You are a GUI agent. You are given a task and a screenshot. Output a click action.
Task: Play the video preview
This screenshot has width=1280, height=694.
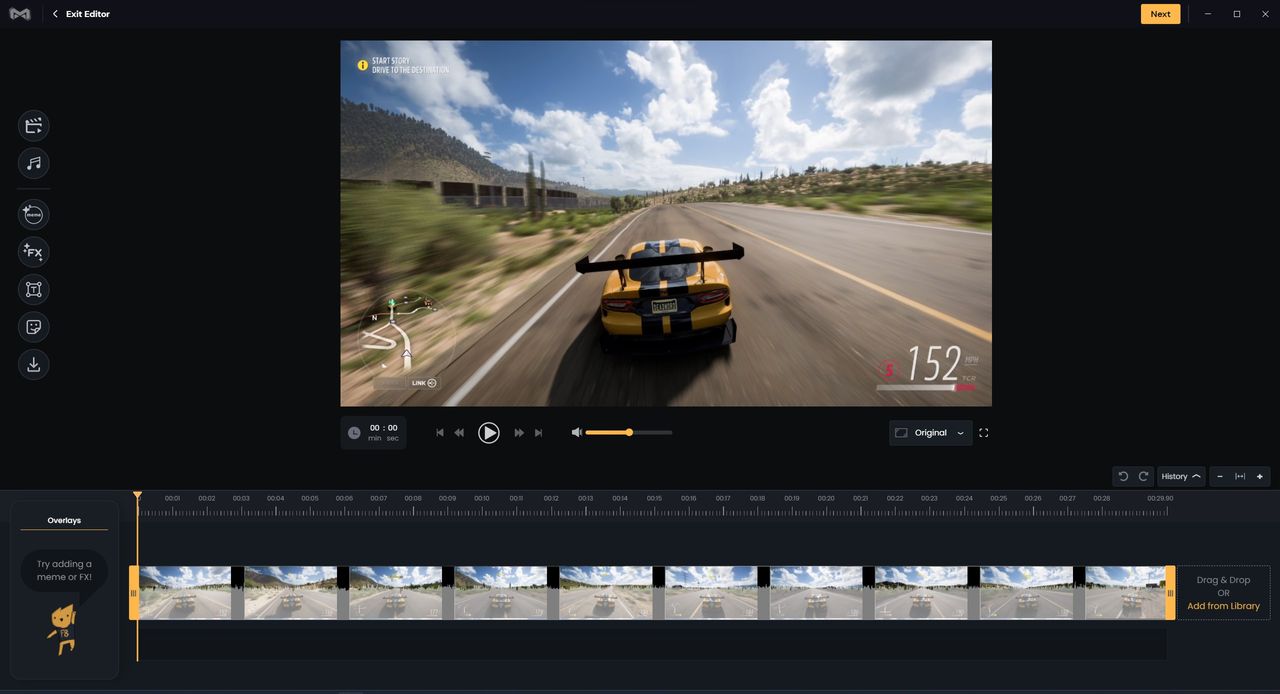tap(489, 433)
